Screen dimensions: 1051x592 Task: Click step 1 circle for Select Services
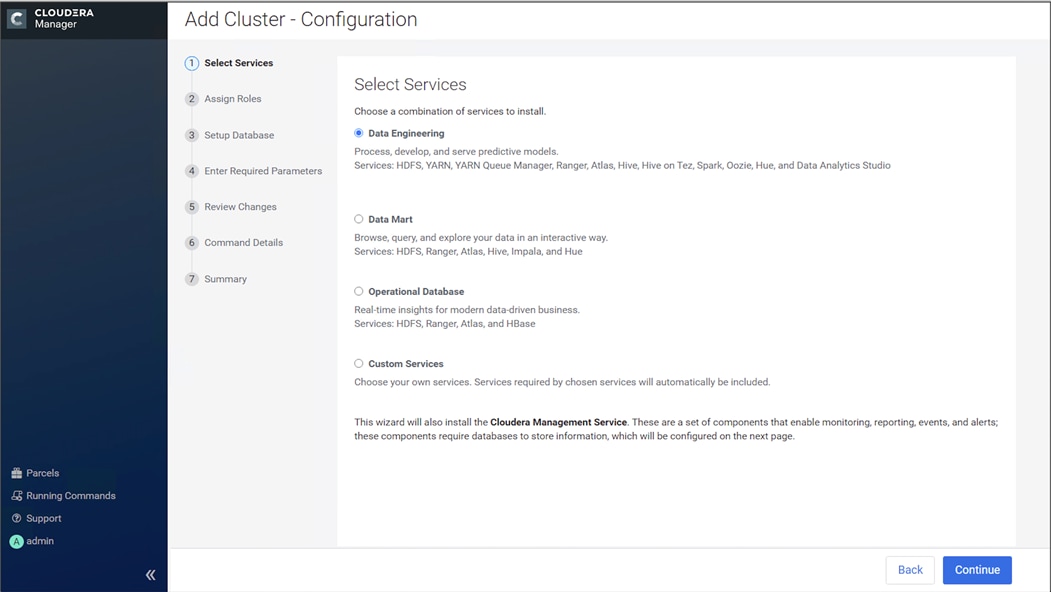point(192,63)
